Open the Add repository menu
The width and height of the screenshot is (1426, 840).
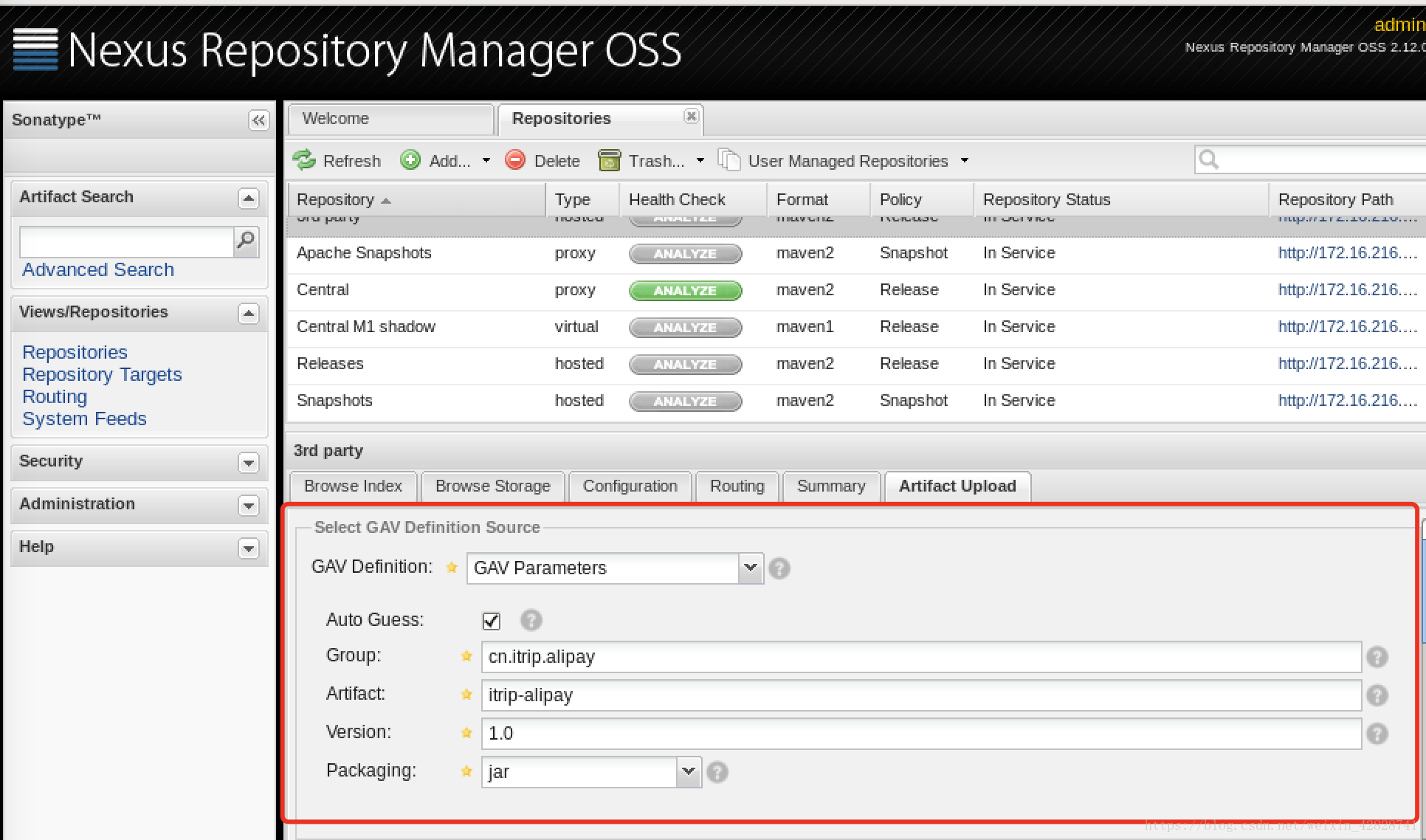coord(445,160)
